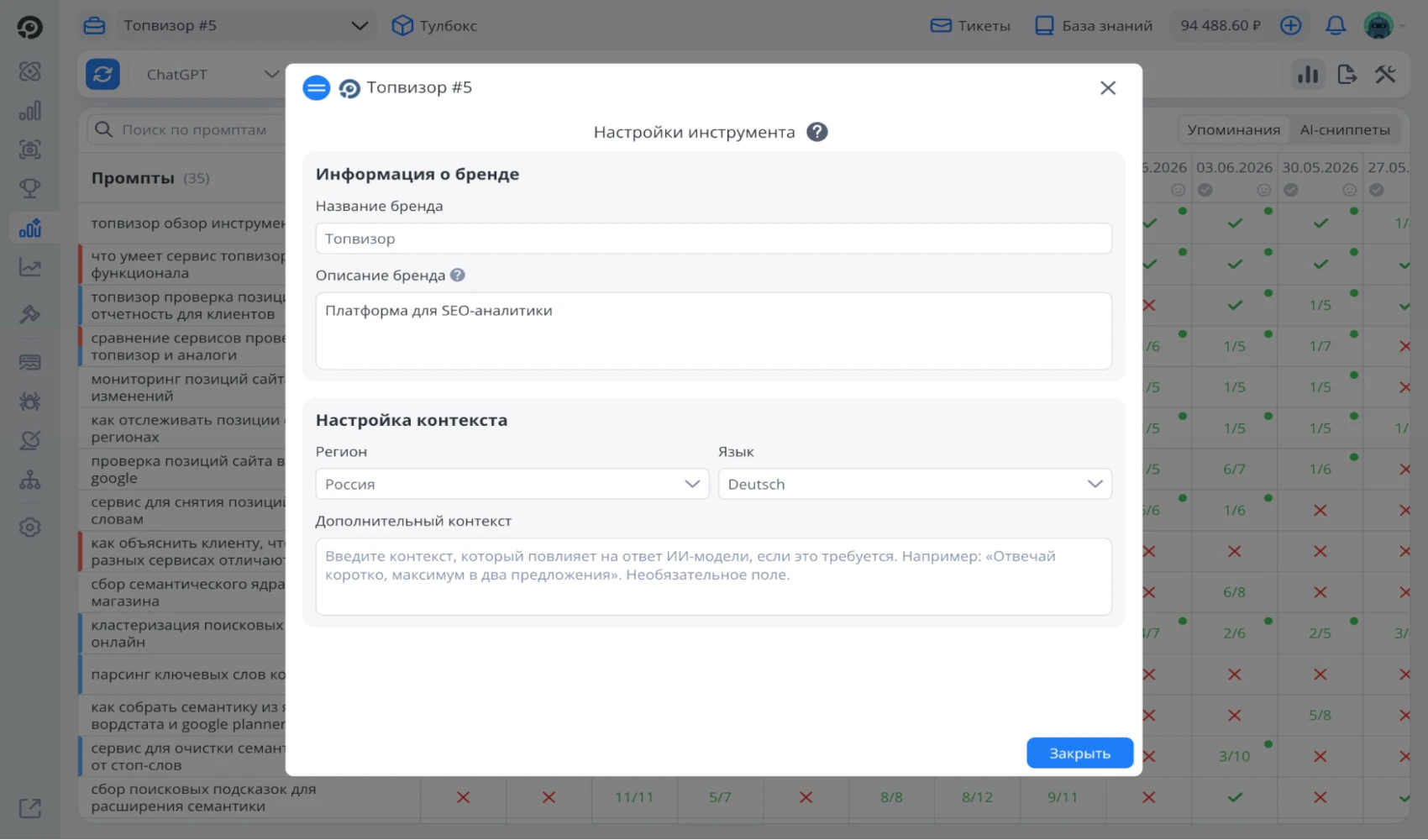Open Тикеты section
This screenshot has height=840, width=1428.
pos(970,25)
